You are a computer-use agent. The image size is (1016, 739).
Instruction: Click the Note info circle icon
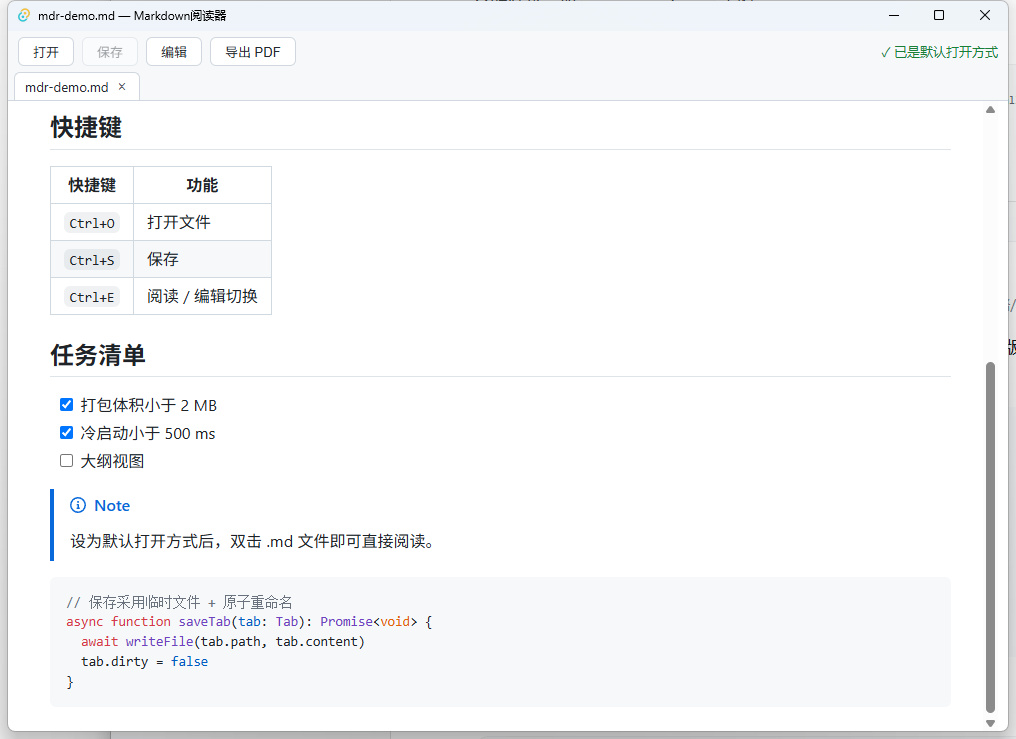point(78,505)
